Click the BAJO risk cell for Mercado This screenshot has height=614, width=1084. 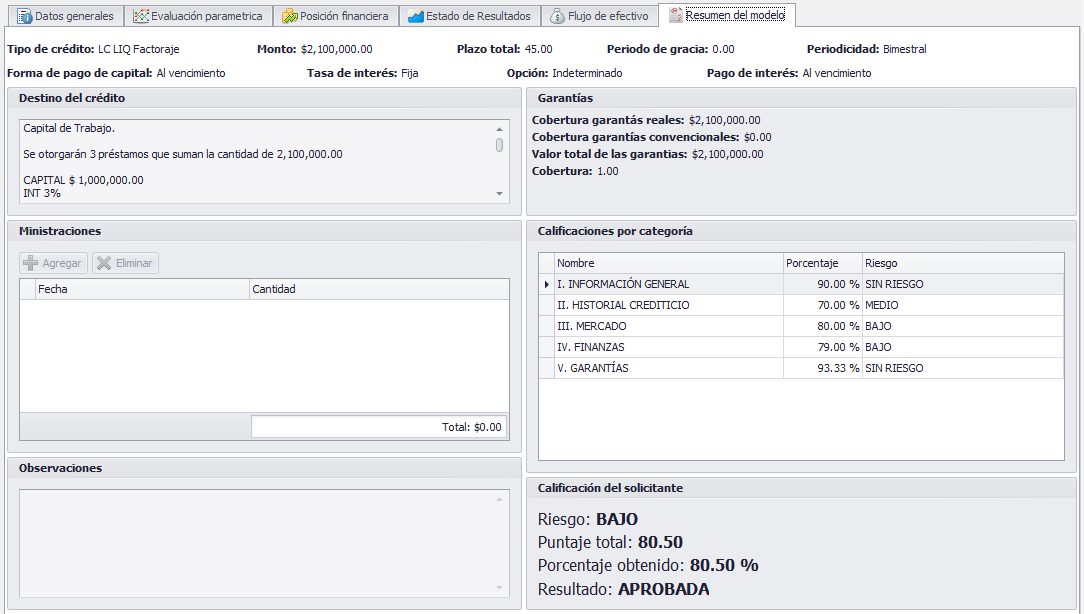(x=963, y=326)
